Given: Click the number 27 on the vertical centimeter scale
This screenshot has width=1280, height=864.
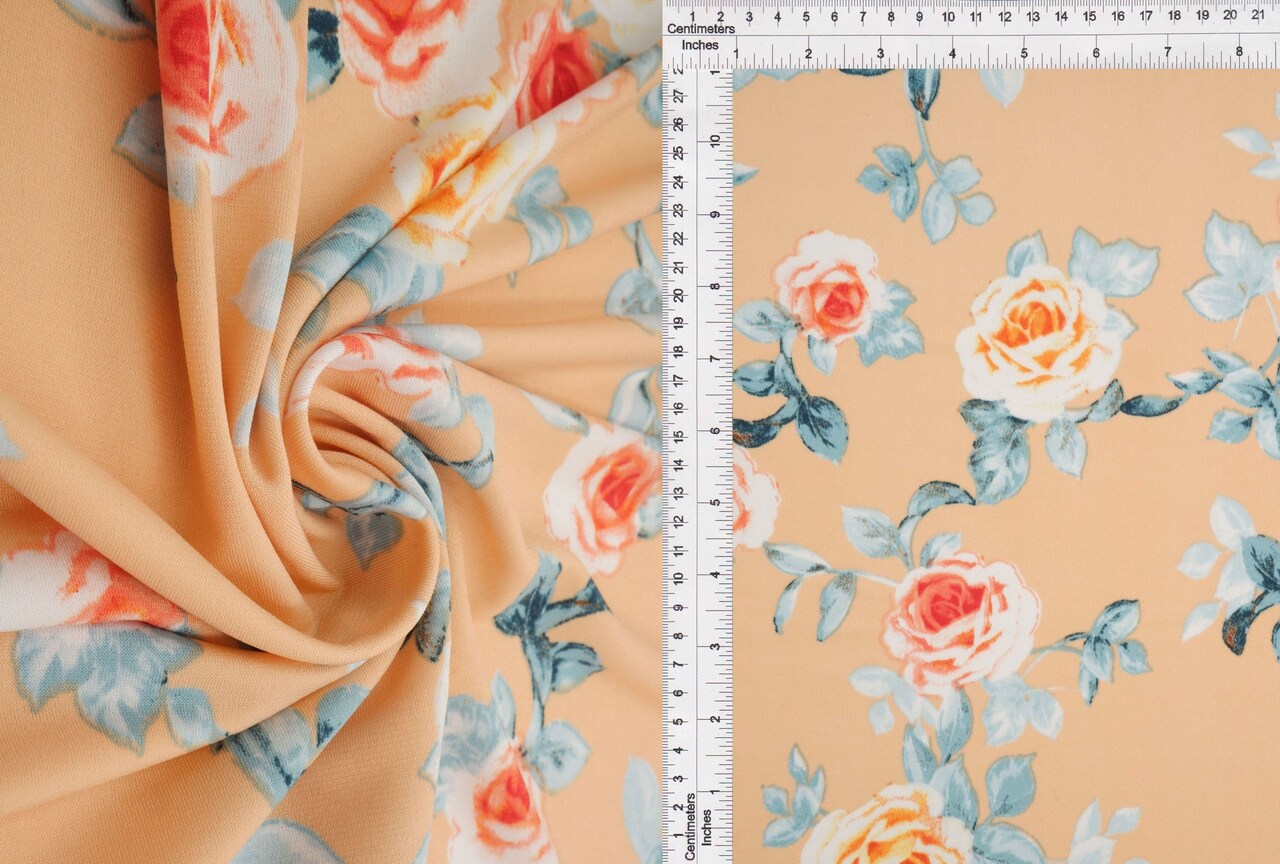Looking at the screenshot, I should click(x=678, y=94).
